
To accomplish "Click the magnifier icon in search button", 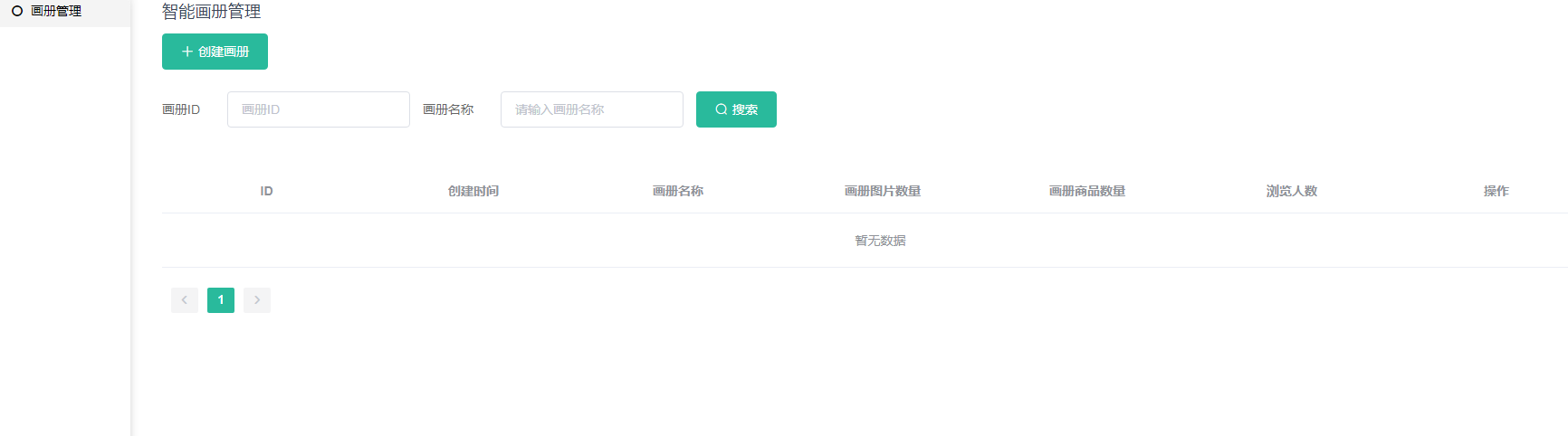I will [722, 109].
